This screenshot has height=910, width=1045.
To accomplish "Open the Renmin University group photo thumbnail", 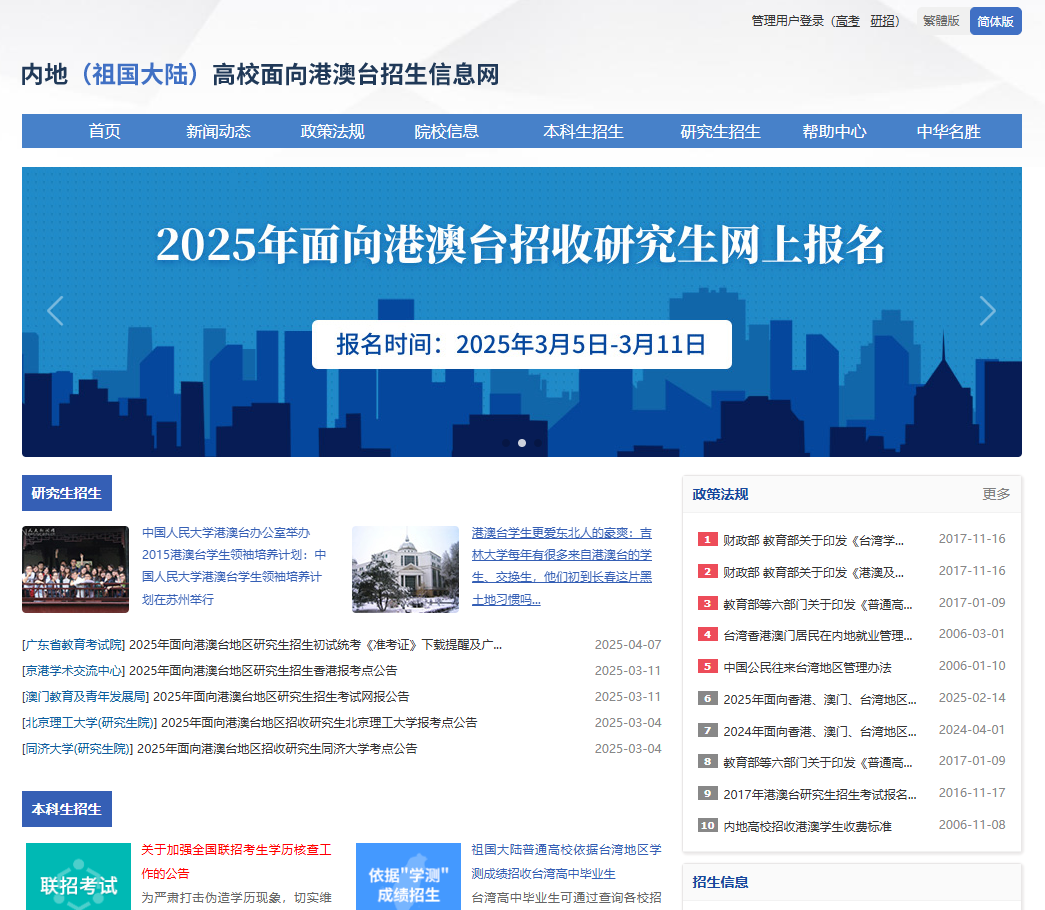I will point(75,569).
